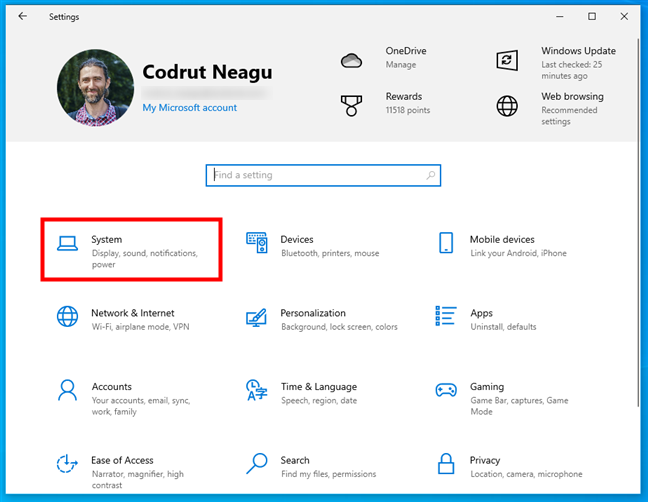Select the Windows Update refresh icon

point(507,61)
